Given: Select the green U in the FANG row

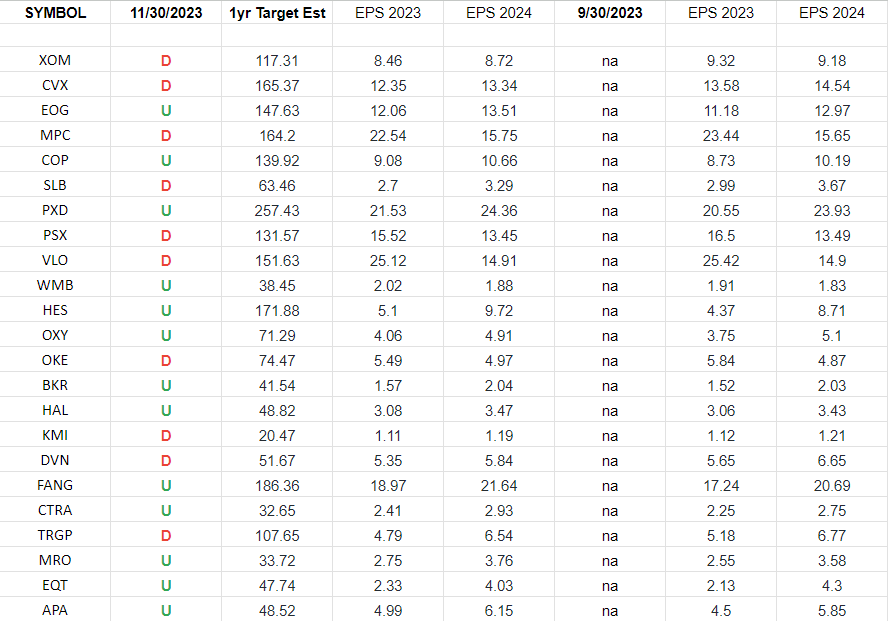Looking at the screenshot, I should (x=166, y=485).
